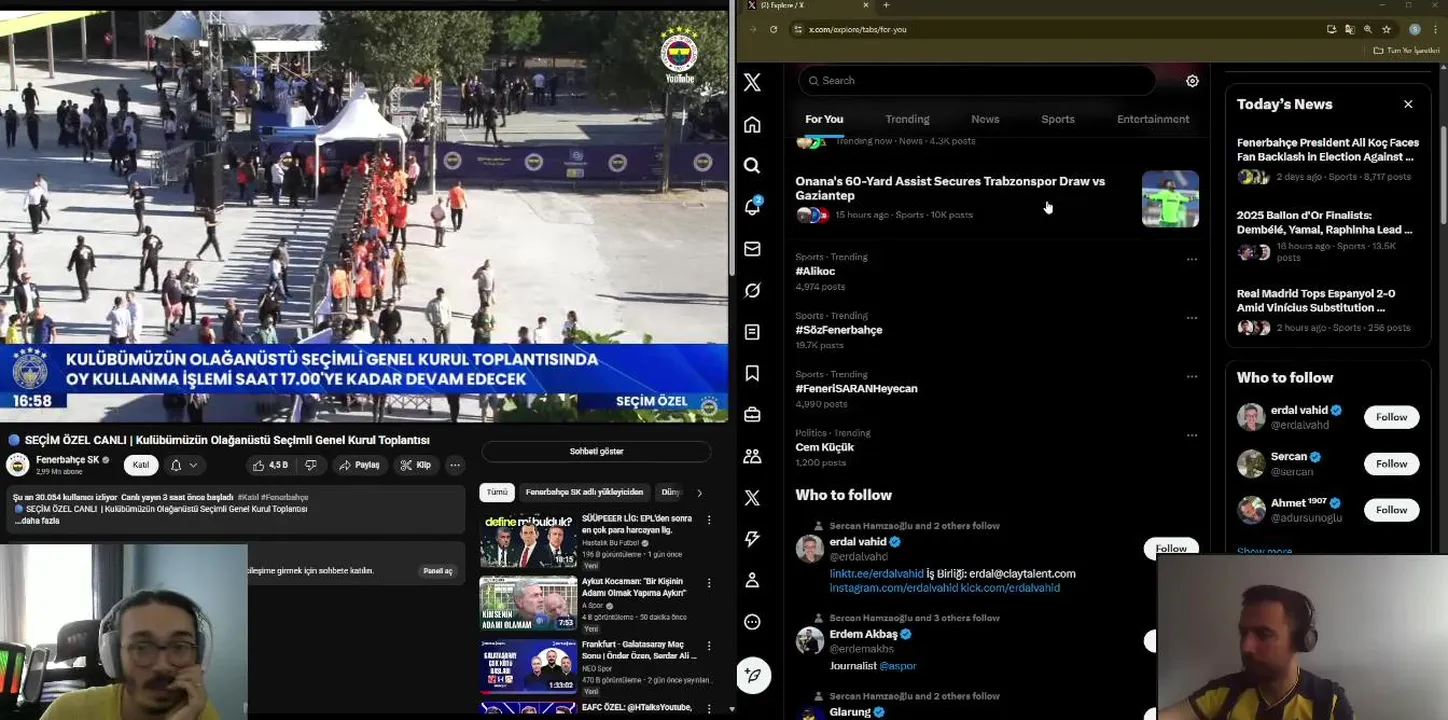Open Lists icon in X sidebar
Viewport: 1448px width, 720px height.
(752, 332)
